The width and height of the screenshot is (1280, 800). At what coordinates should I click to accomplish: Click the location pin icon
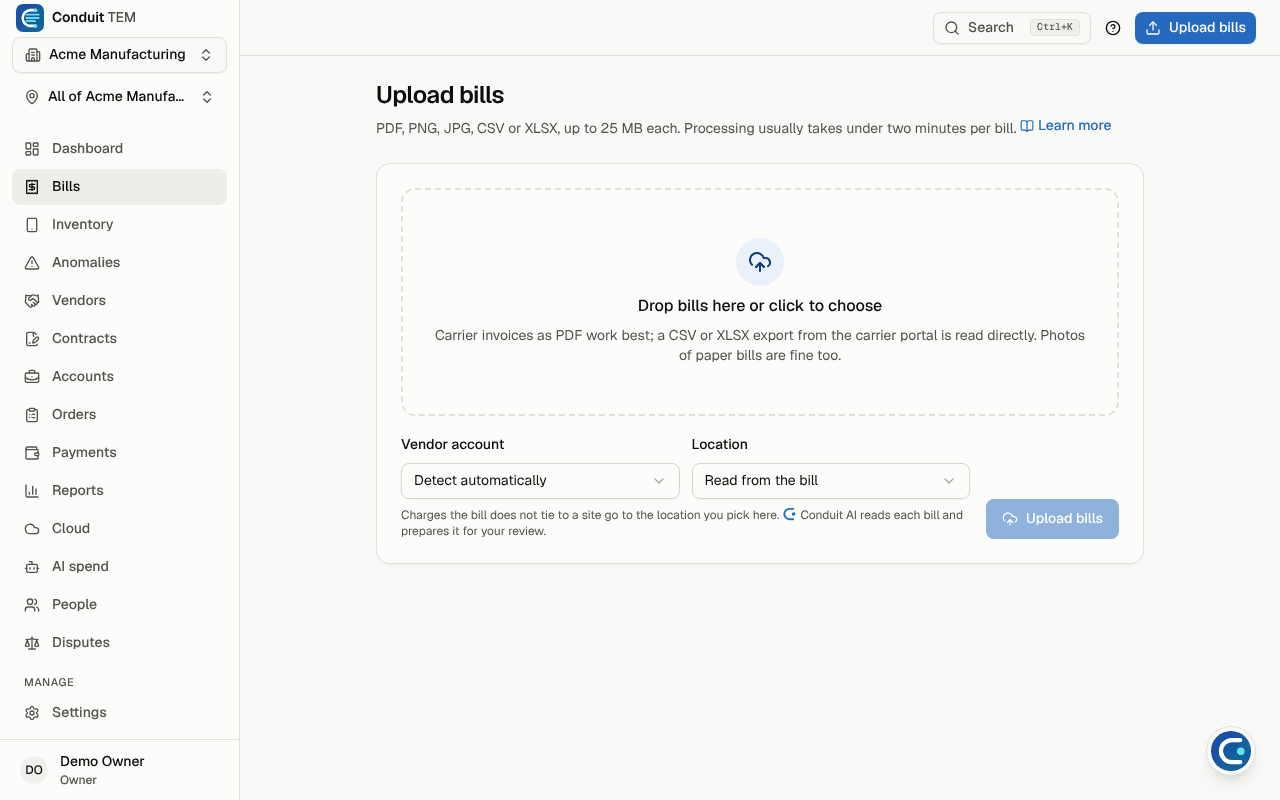pos(32,97)
